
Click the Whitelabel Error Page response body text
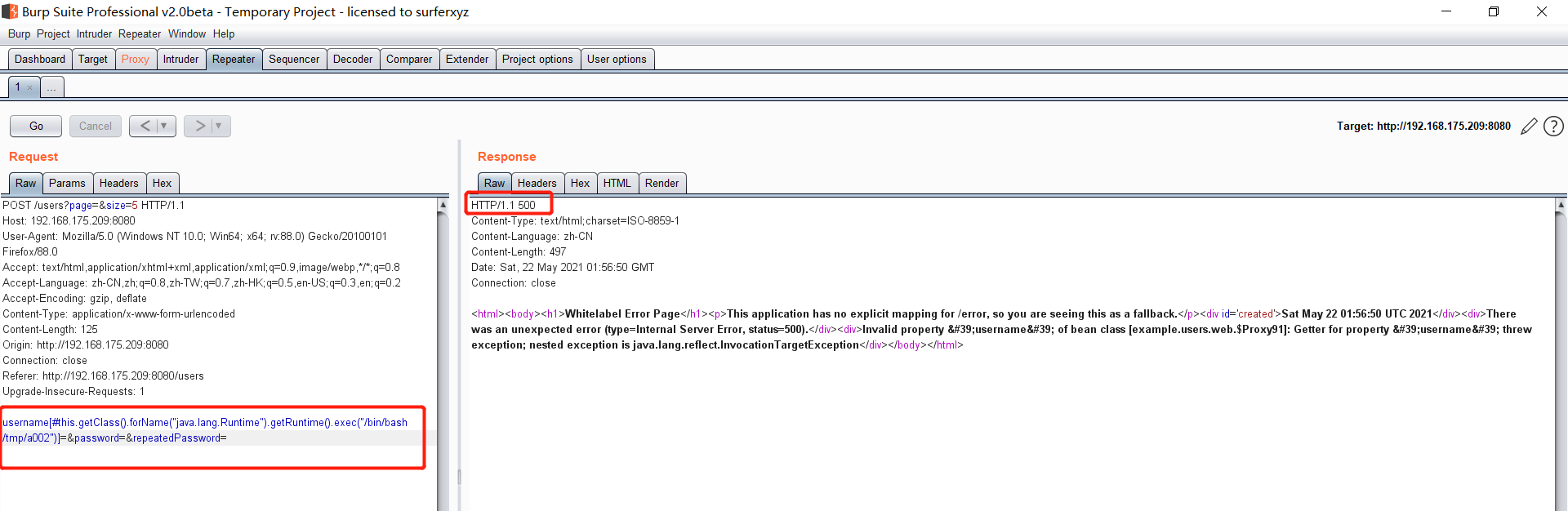point(622,313)
